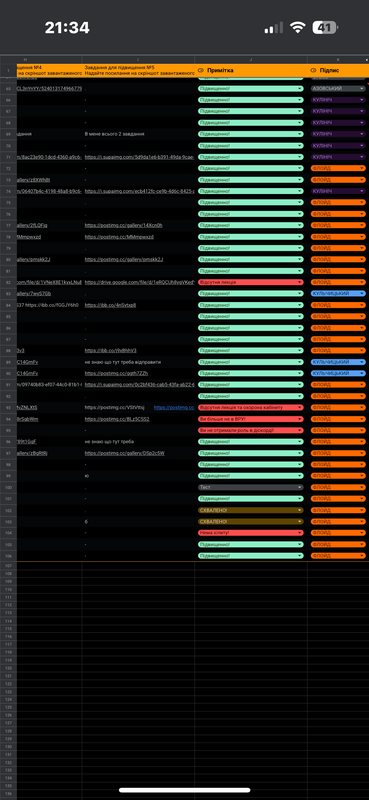Select the cell containing 'б' in row 103
Screen dimensions: 369x800
point(138,521)
